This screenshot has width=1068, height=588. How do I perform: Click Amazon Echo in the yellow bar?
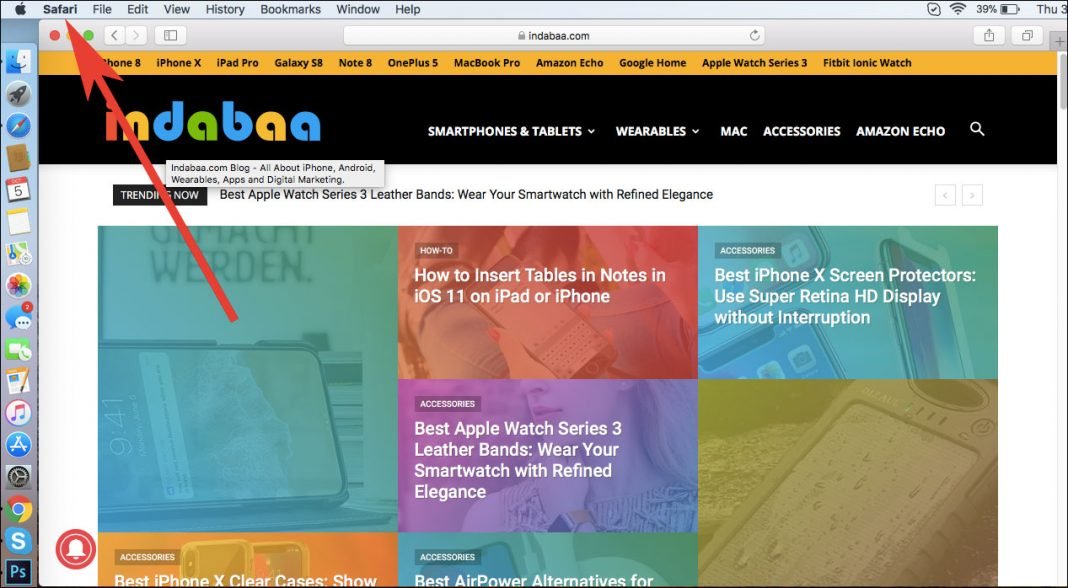569,63
